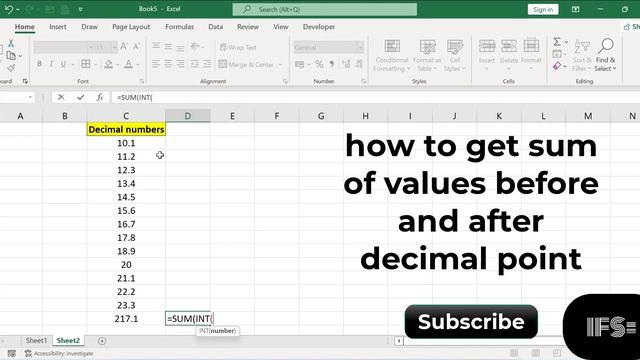Viewport: 640px width, 360px height.
Task: Toggle Bold formatting
Action: click(39, 64)
